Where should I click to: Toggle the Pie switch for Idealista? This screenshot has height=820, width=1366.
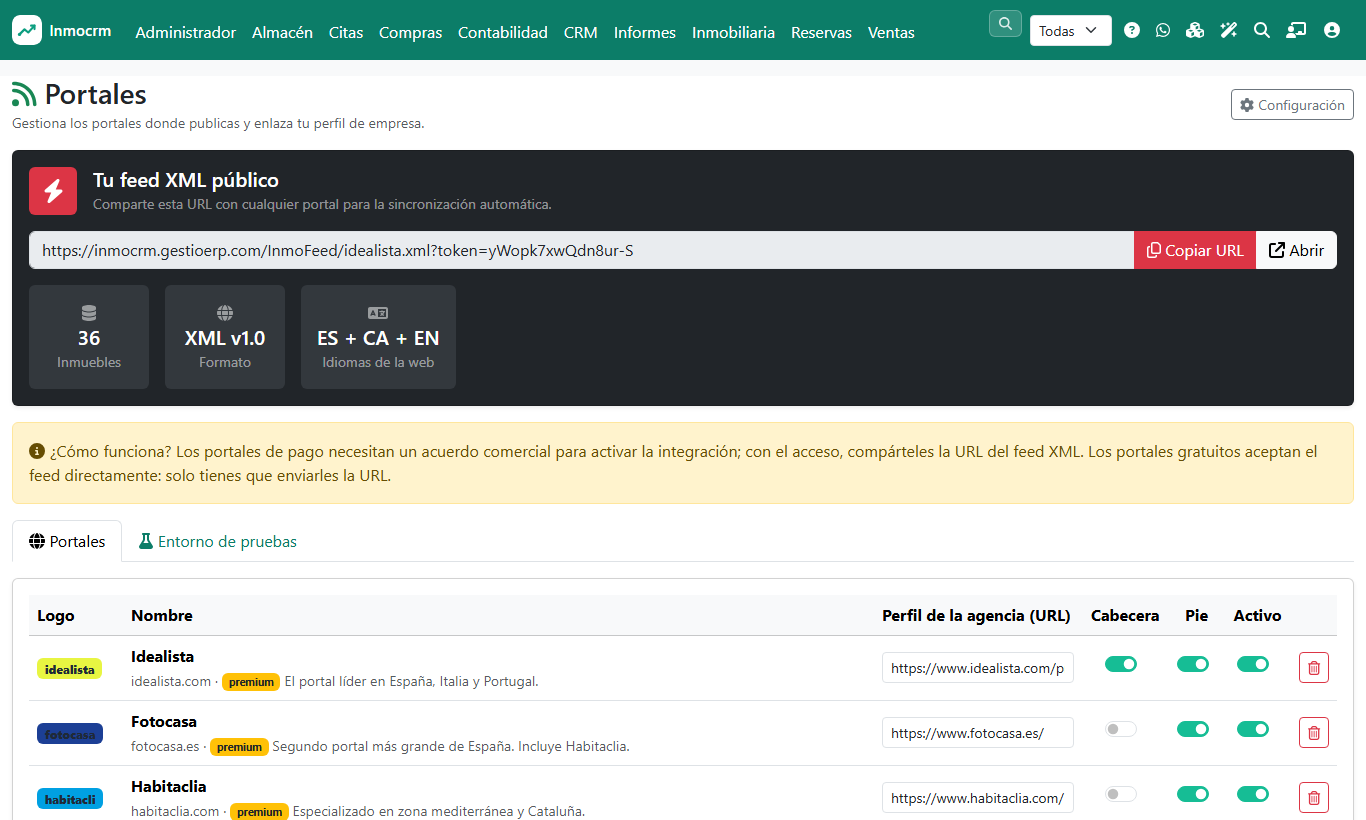pos(1193,664)
